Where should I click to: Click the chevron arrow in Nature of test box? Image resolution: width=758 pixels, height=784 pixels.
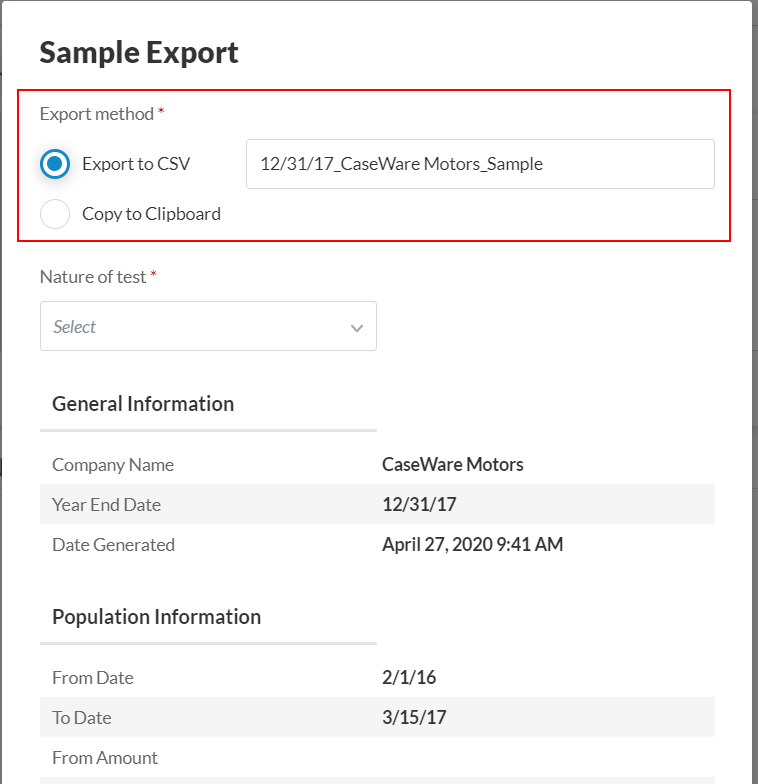tap(357, 328)
